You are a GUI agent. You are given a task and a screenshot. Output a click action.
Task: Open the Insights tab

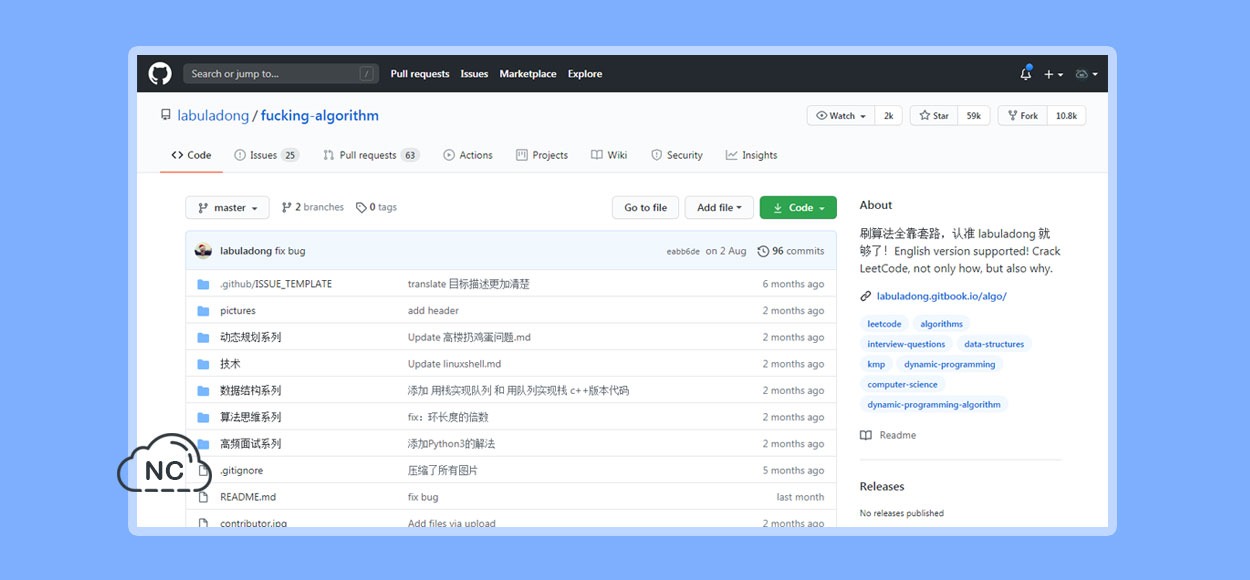752,155
